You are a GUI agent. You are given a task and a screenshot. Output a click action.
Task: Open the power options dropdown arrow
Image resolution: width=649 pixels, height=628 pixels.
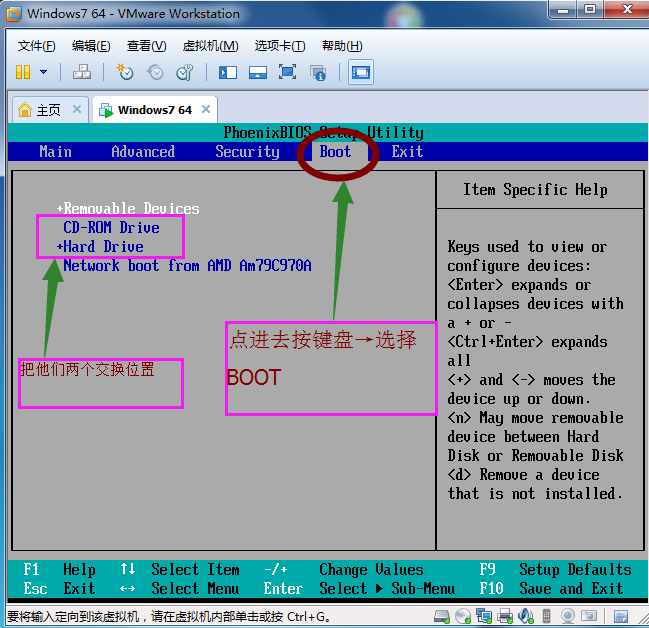pos(43,72)
